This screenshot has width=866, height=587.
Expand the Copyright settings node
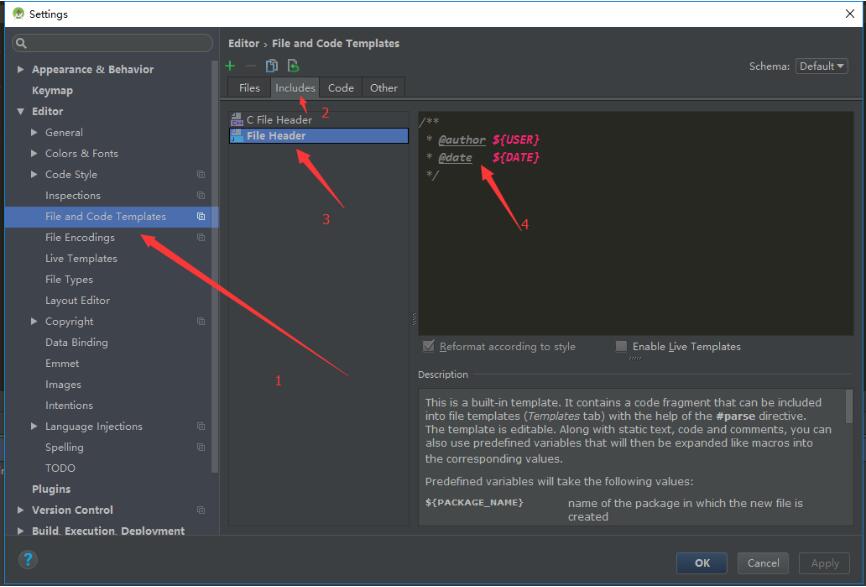pos(32,321)
